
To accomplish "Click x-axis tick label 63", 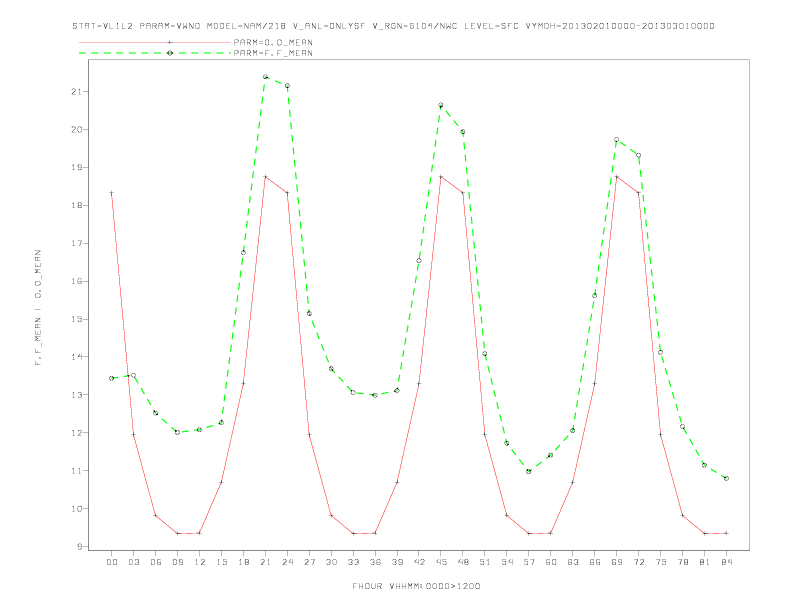I will [573, 562].
